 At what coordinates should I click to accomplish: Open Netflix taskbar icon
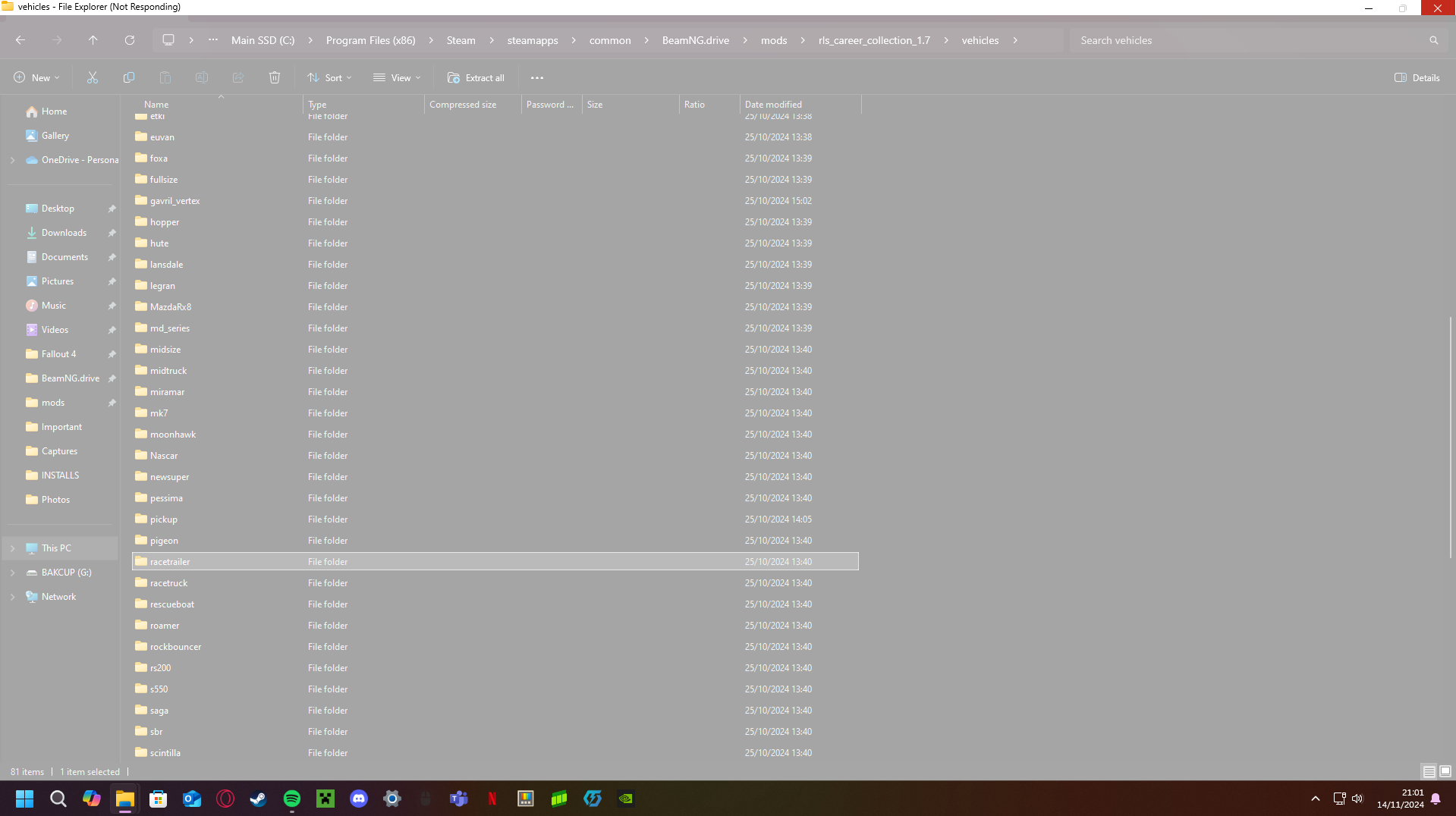coord(492,799)
